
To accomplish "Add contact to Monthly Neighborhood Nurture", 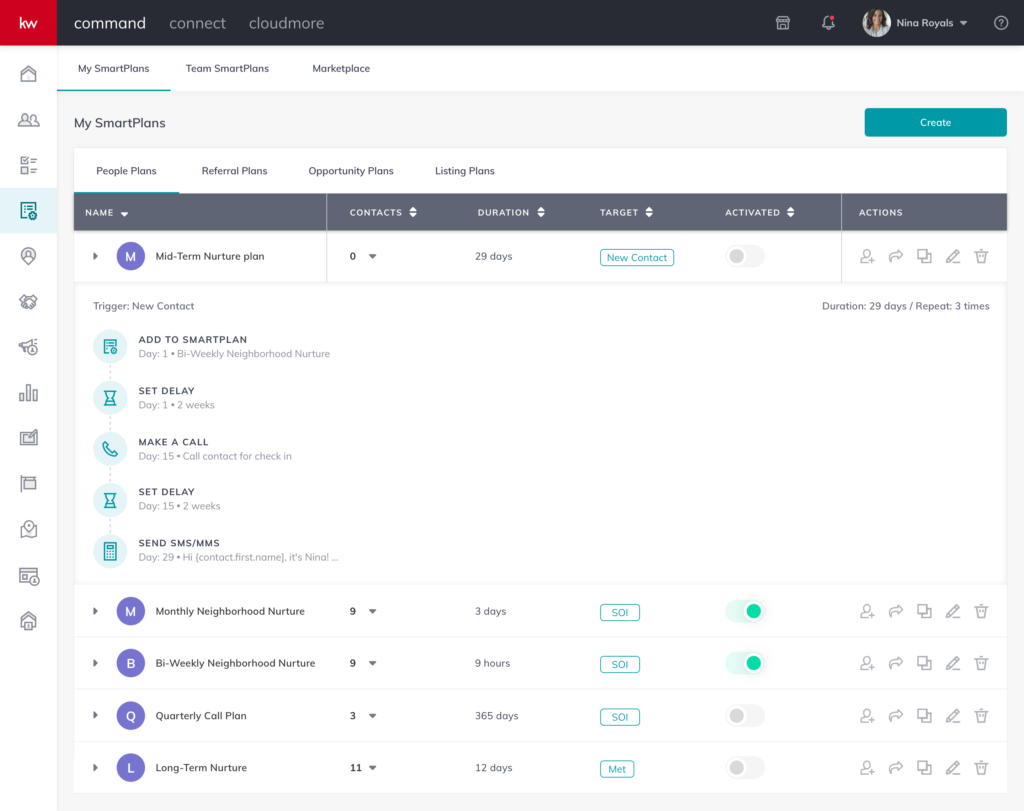I will [x=867, y=611].
